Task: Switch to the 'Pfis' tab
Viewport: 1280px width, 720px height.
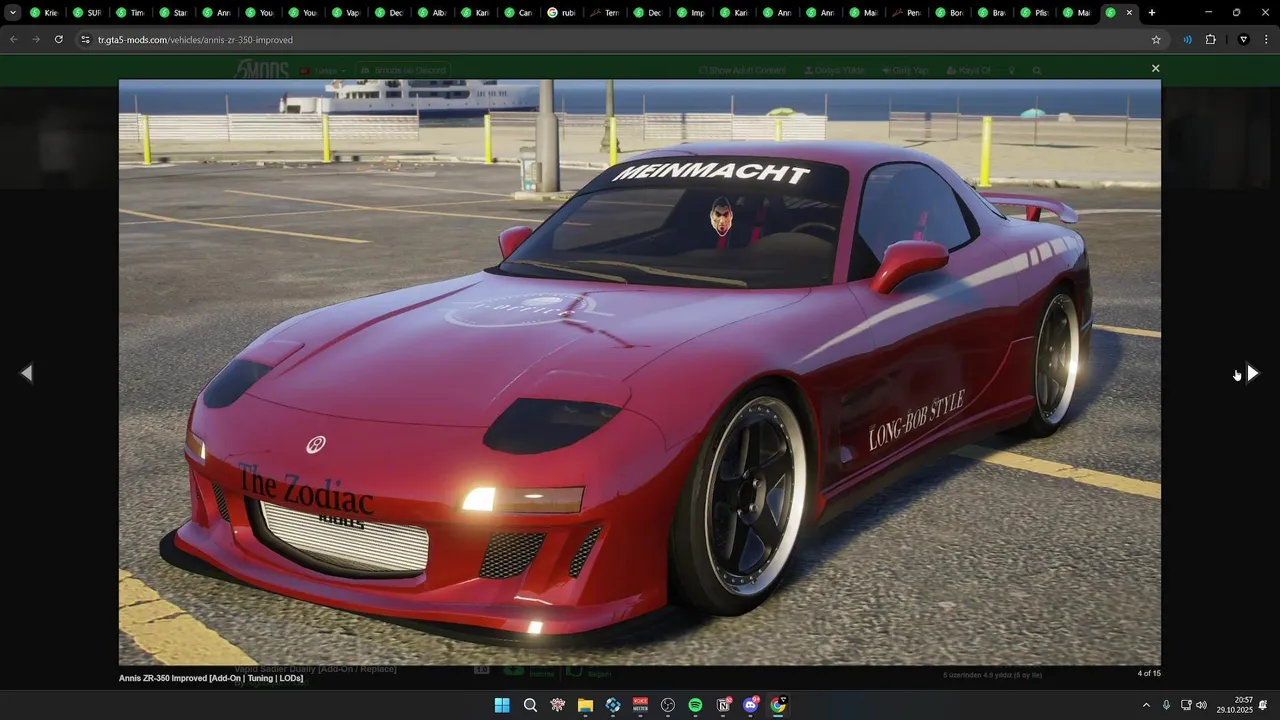Action: coord(1034,13)
